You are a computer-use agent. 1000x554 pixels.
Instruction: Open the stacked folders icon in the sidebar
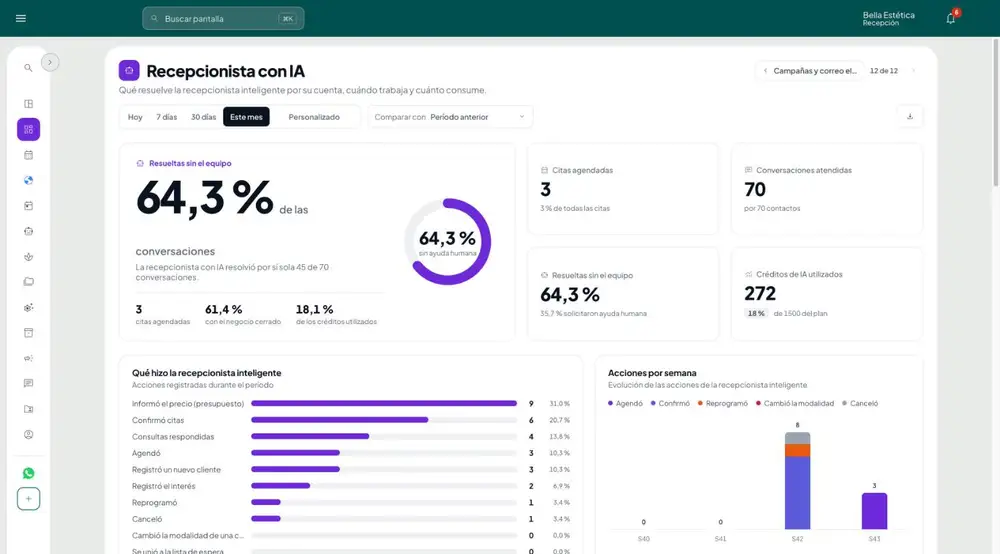pos(28,282)
